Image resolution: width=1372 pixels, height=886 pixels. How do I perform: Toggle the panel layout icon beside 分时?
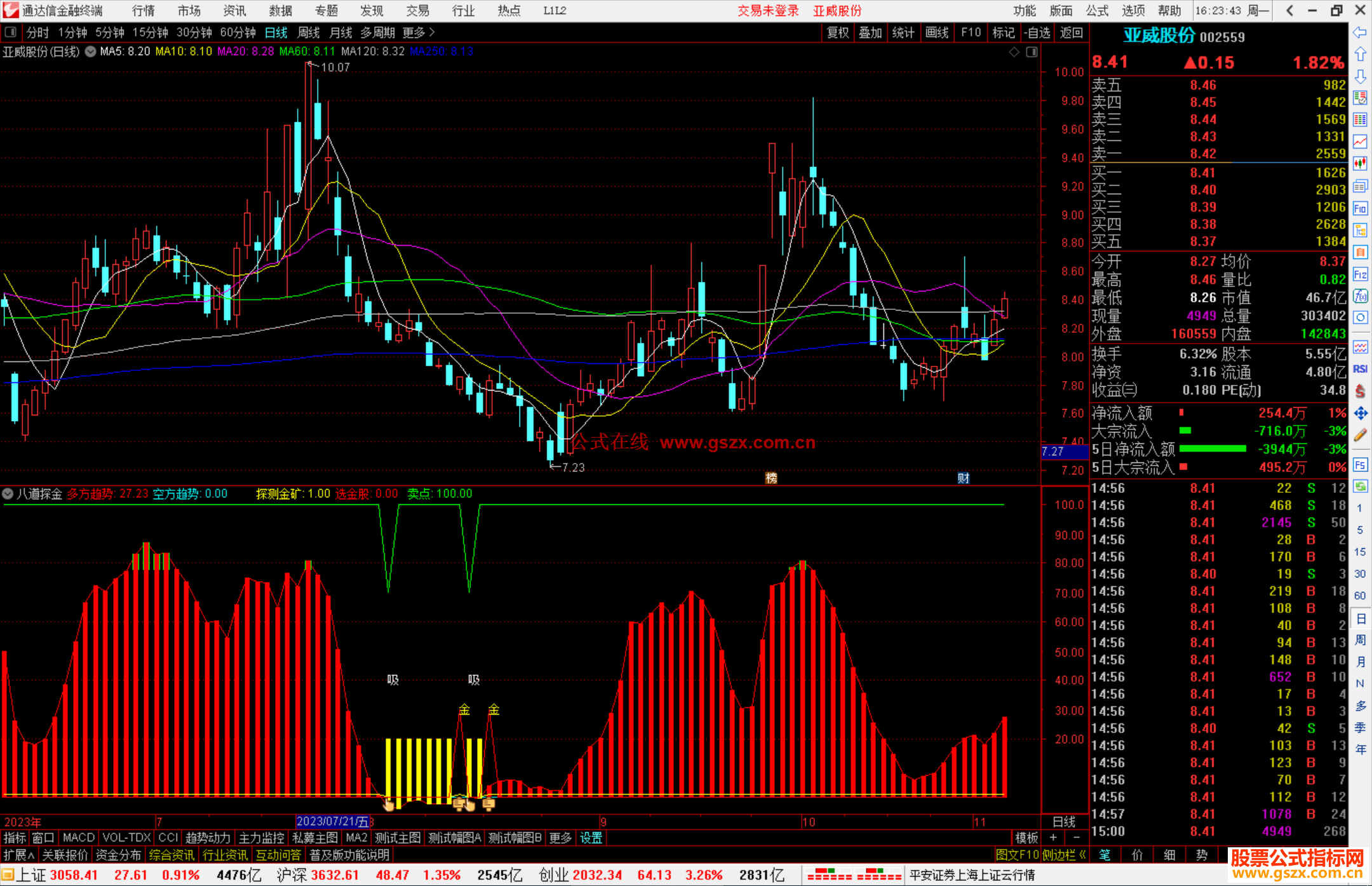[11, 32]
